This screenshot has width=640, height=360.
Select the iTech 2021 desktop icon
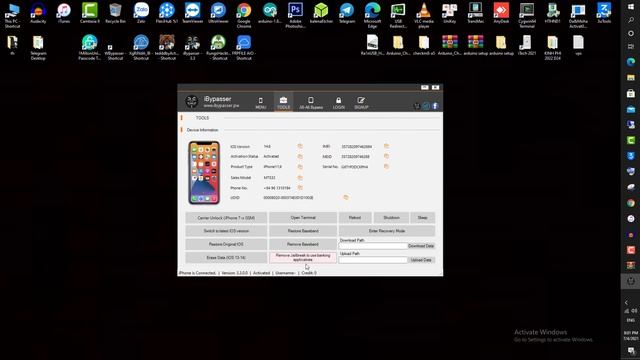527,46
